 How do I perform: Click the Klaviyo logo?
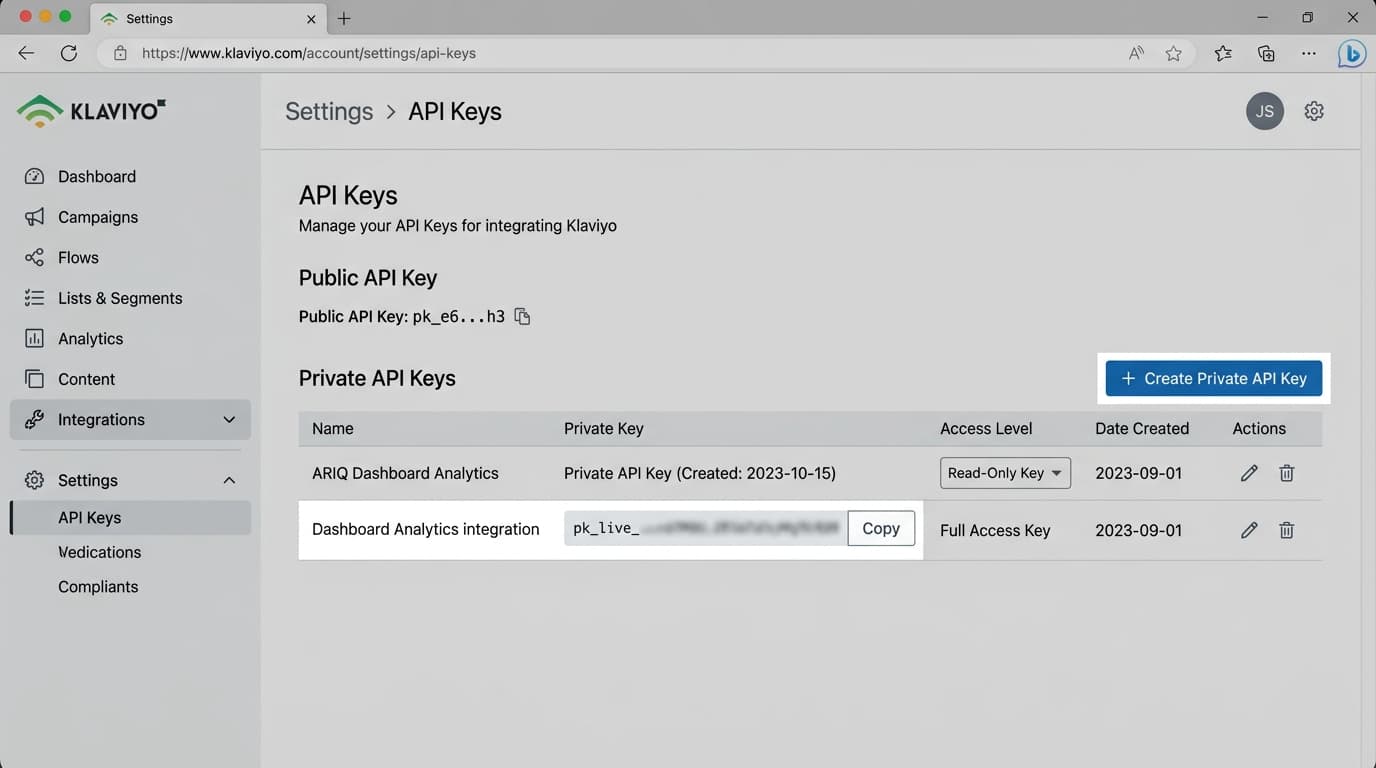click(92, 111)
